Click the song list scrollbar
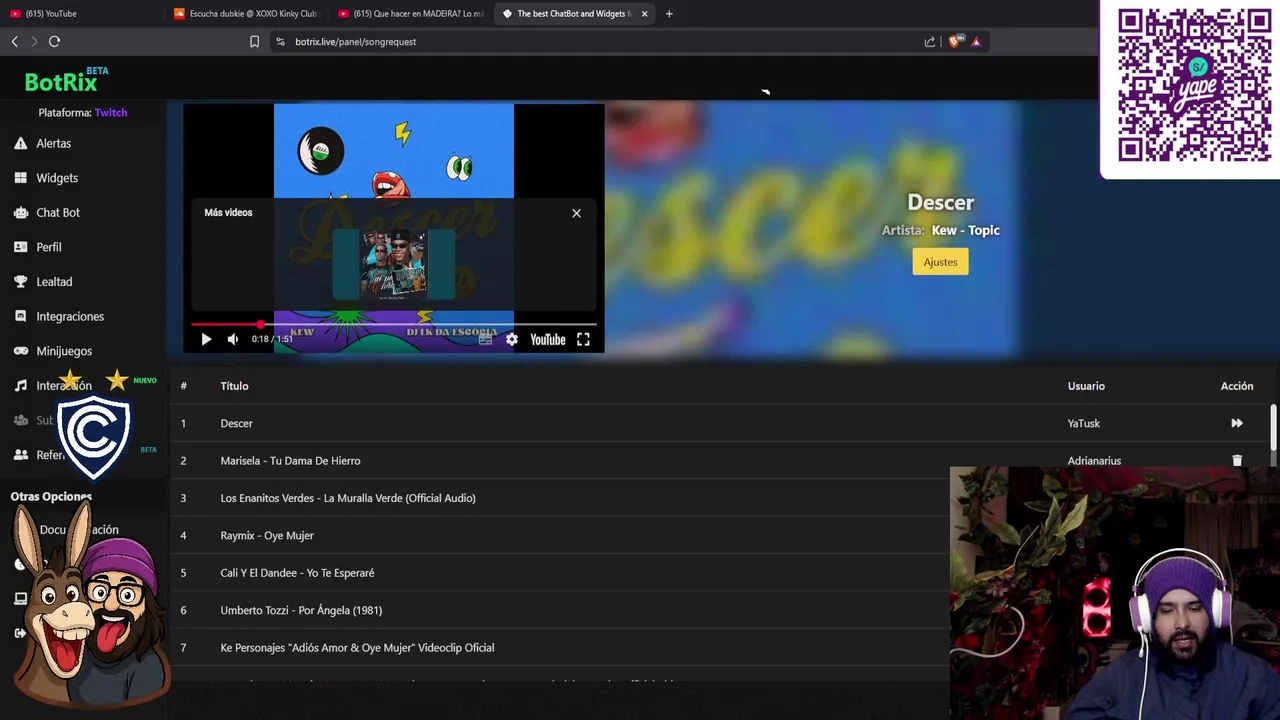 pyautogui.click(x=1273, y=428)
